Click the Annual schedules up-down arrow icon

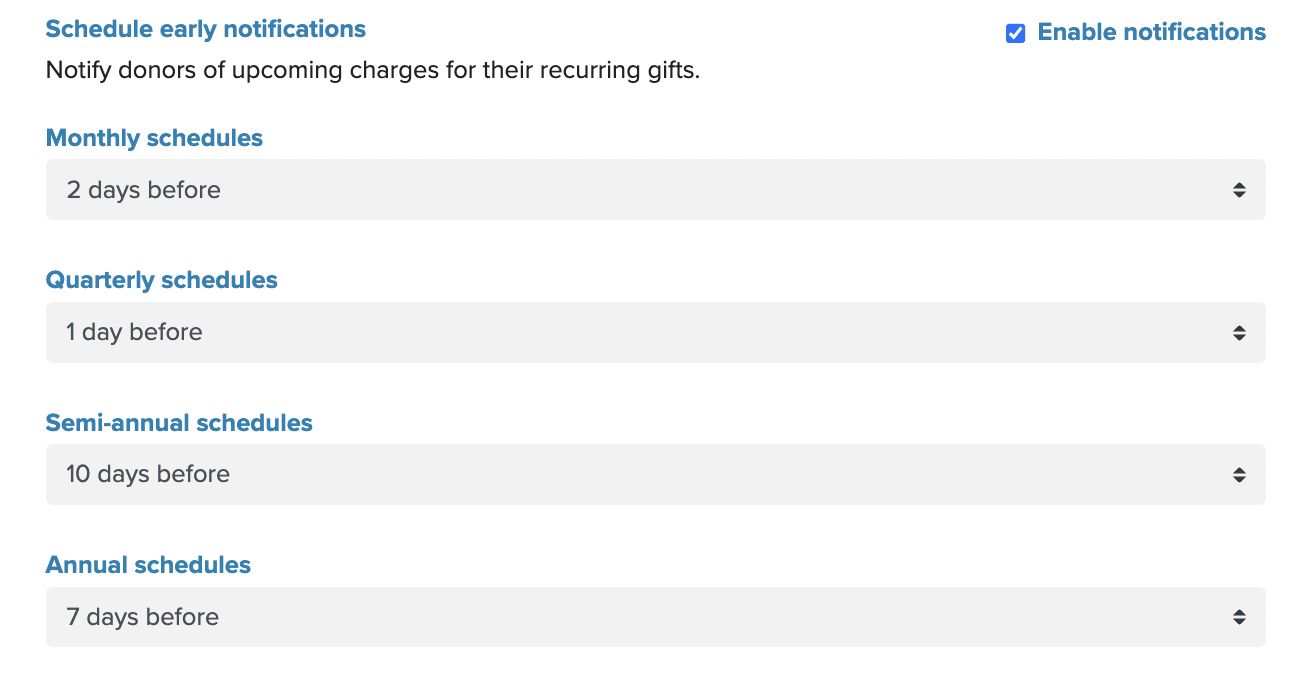[1239, 617]
